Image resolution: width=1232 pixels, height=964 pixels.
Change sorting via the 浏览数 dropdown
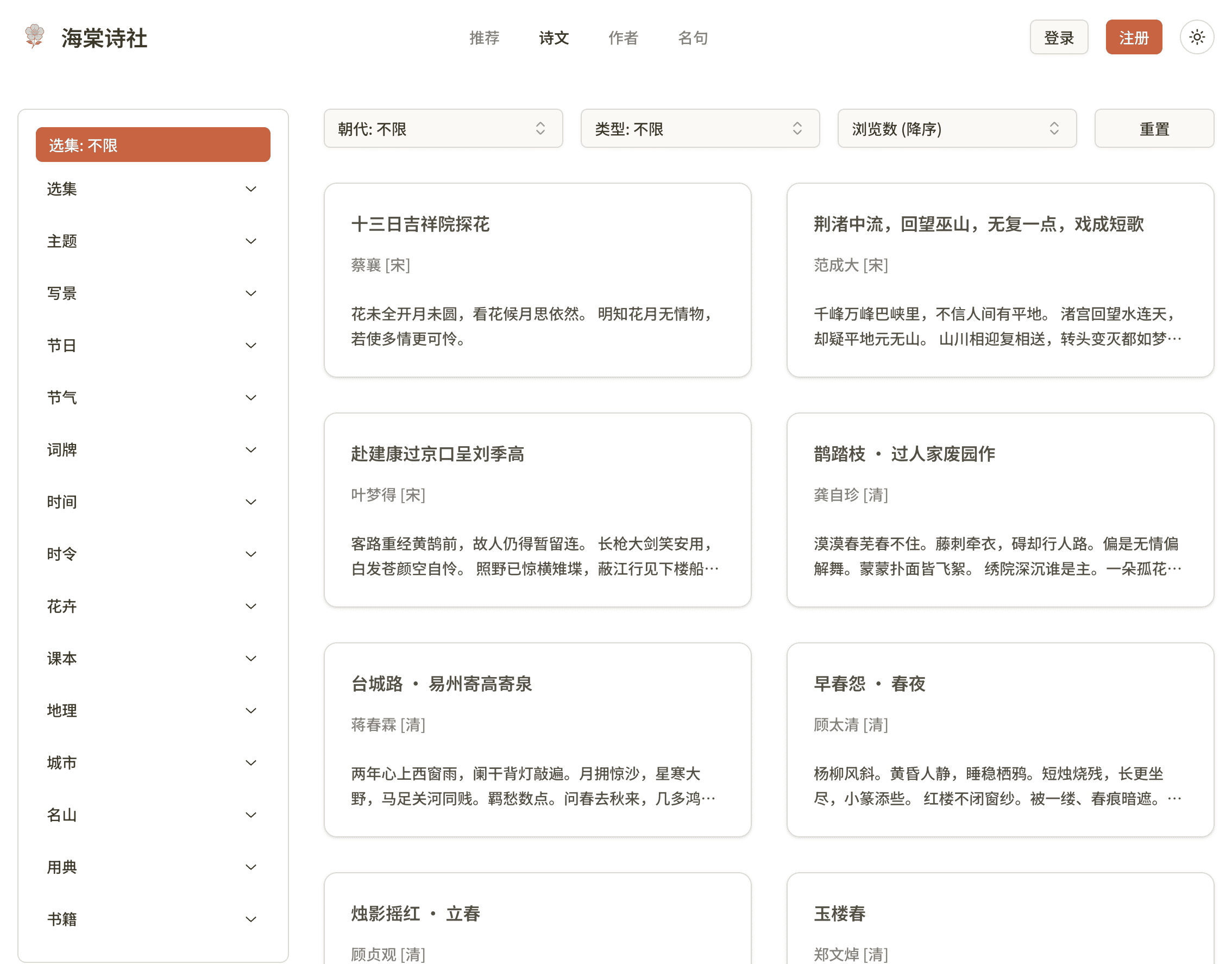pos(957,129)
